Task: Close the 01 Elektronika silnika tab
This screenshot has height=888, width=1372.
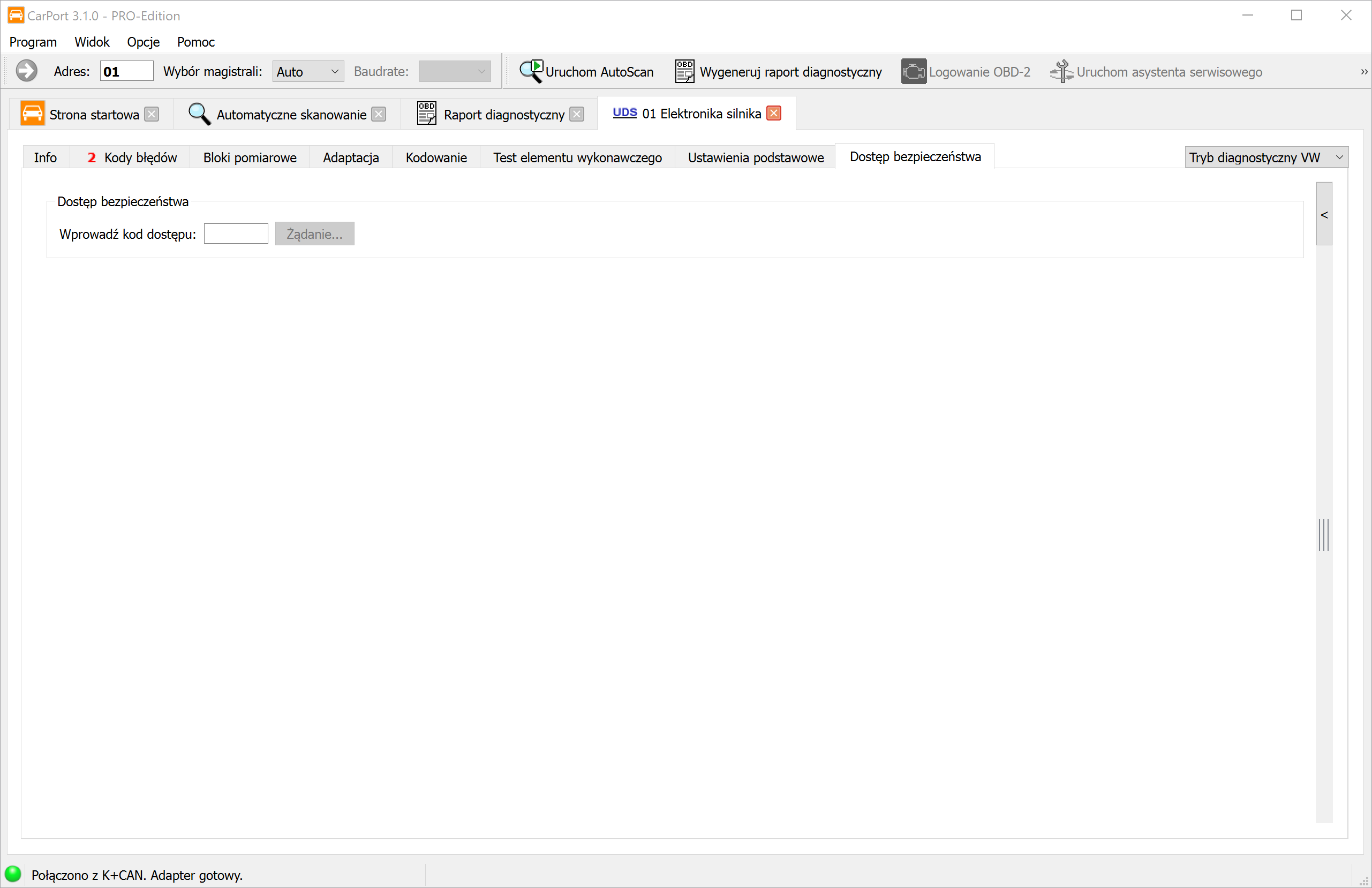Action: 774,114
